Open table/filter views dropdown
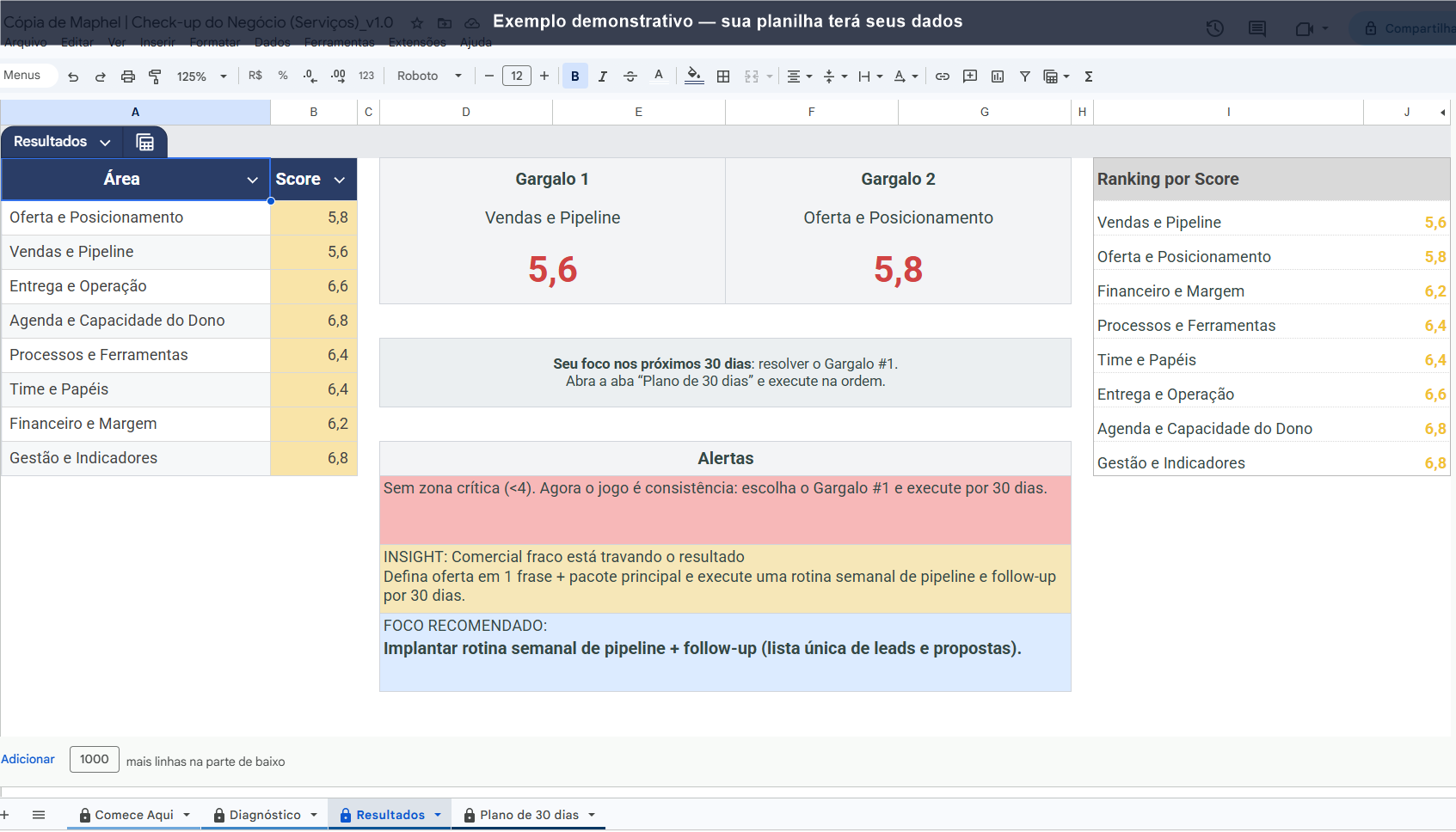This screenshot has height=832, width=1456. click(1056, 76)
